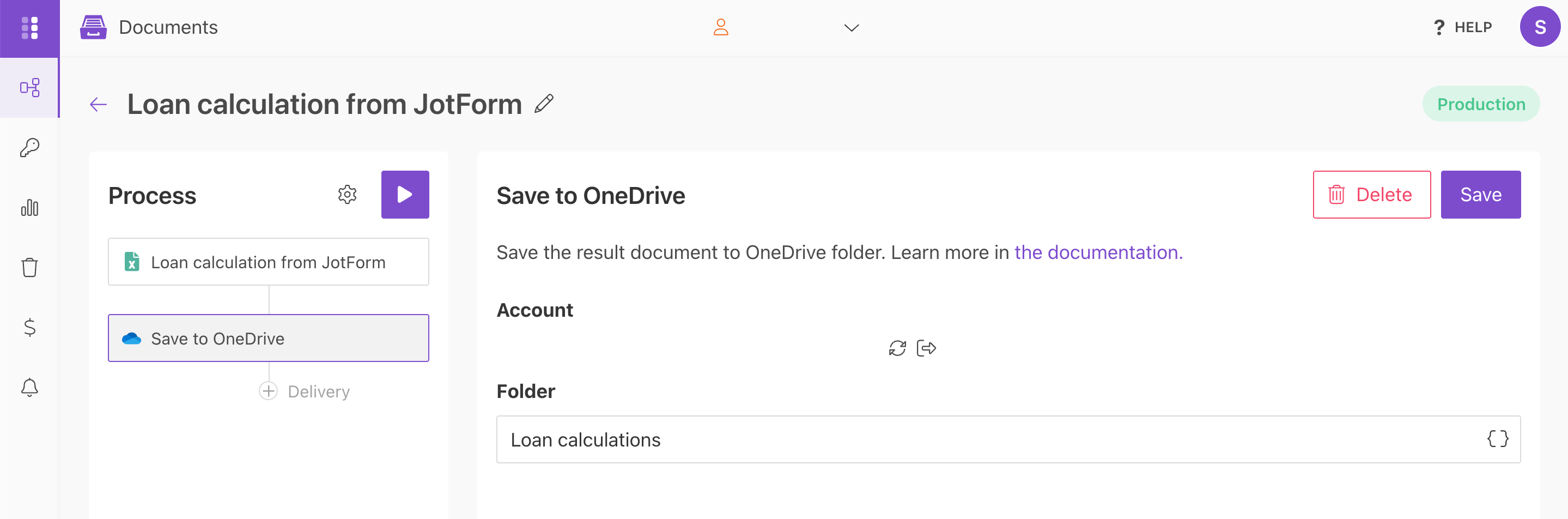Image resolution: width=1568 pixels, height=519 pixels.
Task: Open the notifications bell icon
Action: 30,387
